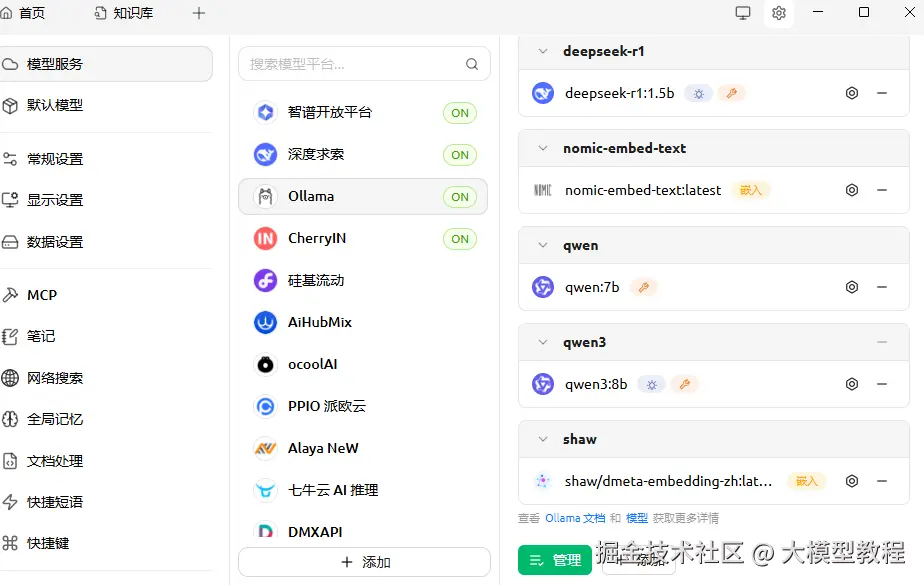Collapse the qwen group
The height and width of the screenshot is (585, 924).
[543, 245]
